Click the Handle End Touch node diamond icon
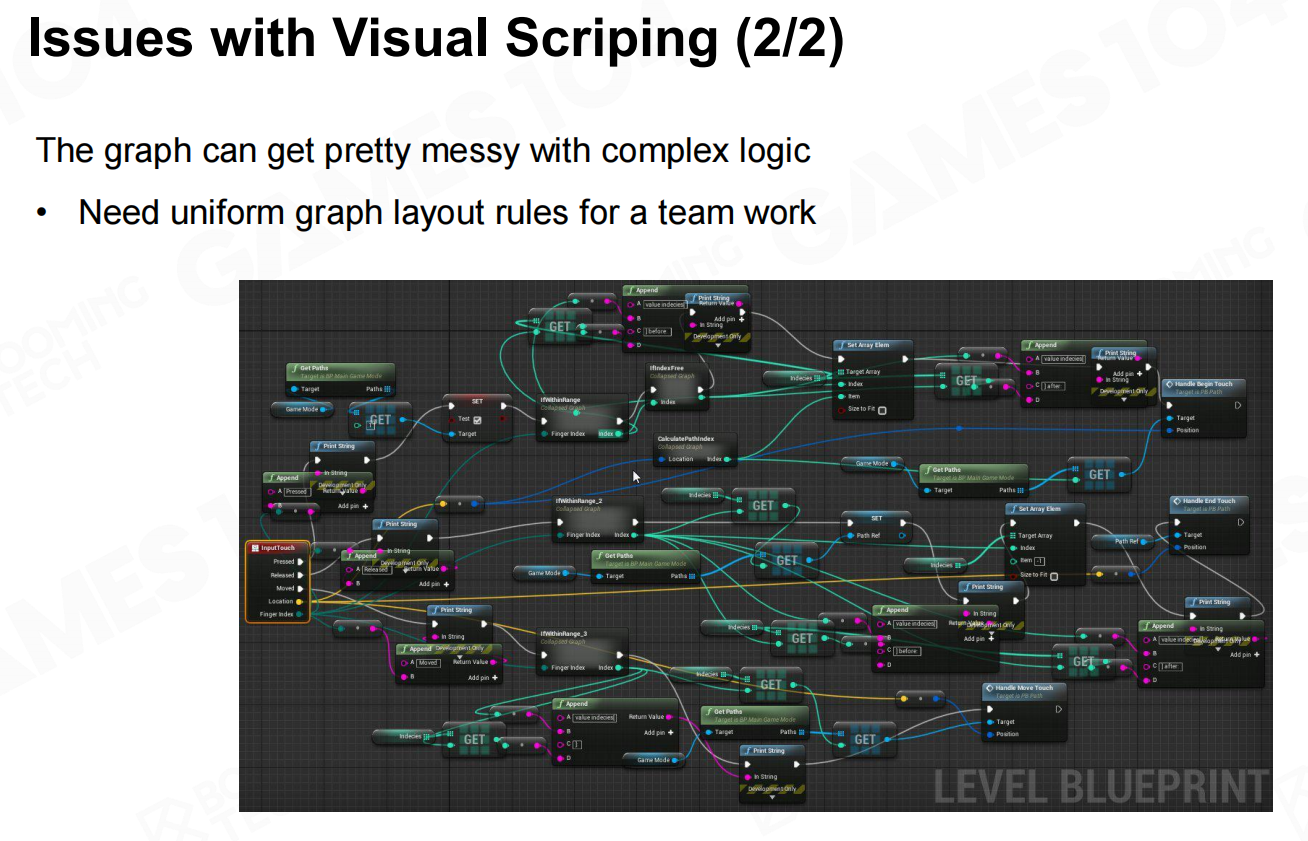This screenshot has height=841, width=1308. click(x=1175, y=501)
